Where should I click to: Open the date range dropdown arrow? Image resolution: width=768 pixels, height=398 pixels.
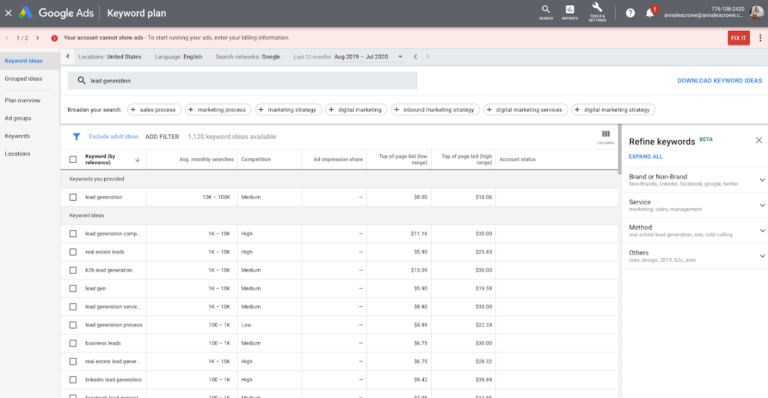[x=400, y=57]
